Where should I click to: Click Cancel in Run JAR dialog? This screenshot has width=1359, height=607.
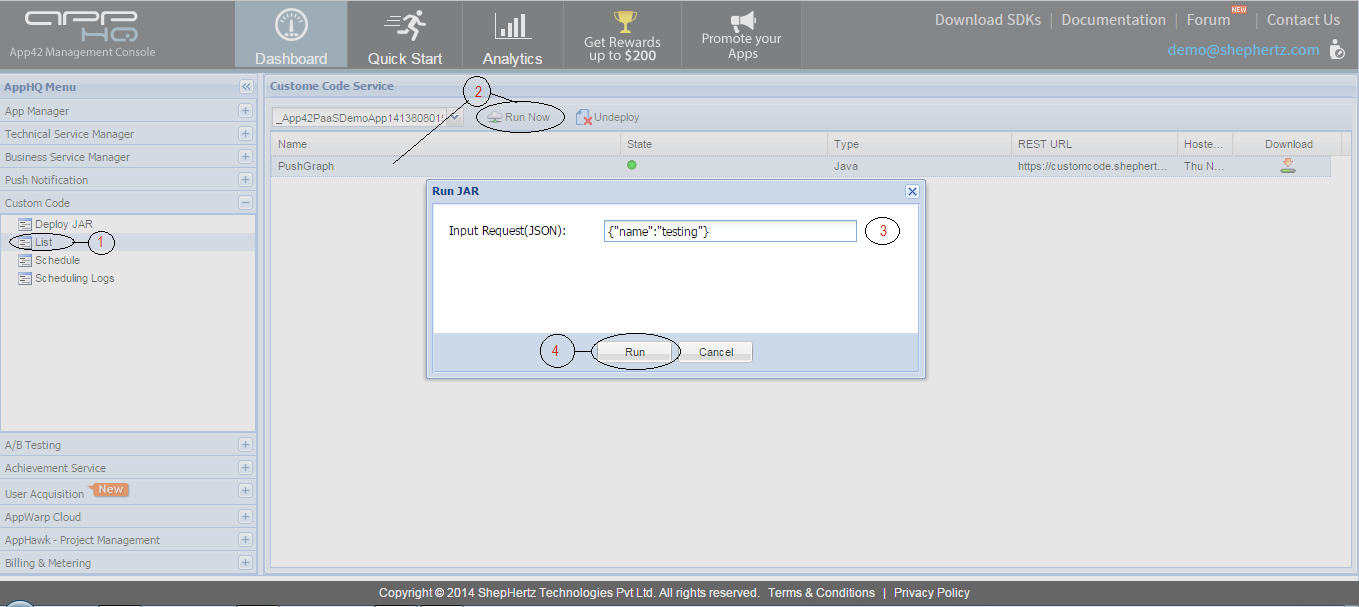pyautogui.click(x=716, y=352)
